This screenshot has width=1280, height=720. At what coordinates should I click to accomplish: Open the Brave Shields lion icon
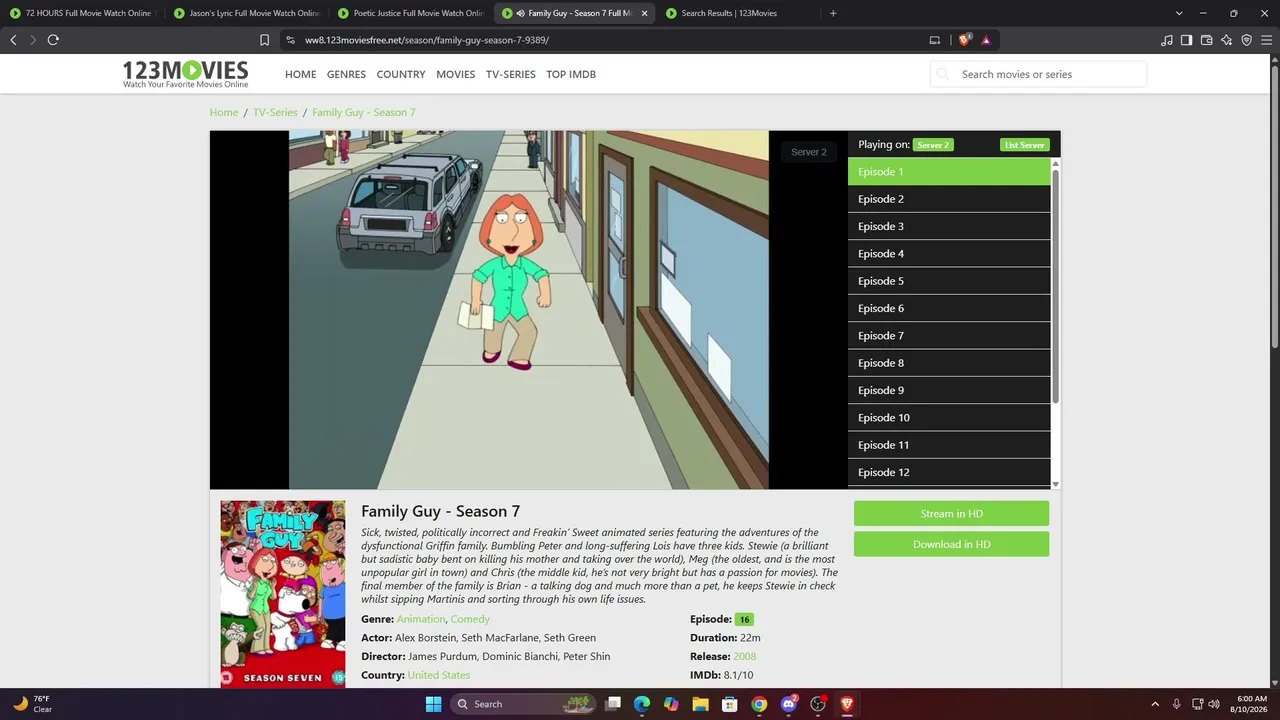pos(964,40)
